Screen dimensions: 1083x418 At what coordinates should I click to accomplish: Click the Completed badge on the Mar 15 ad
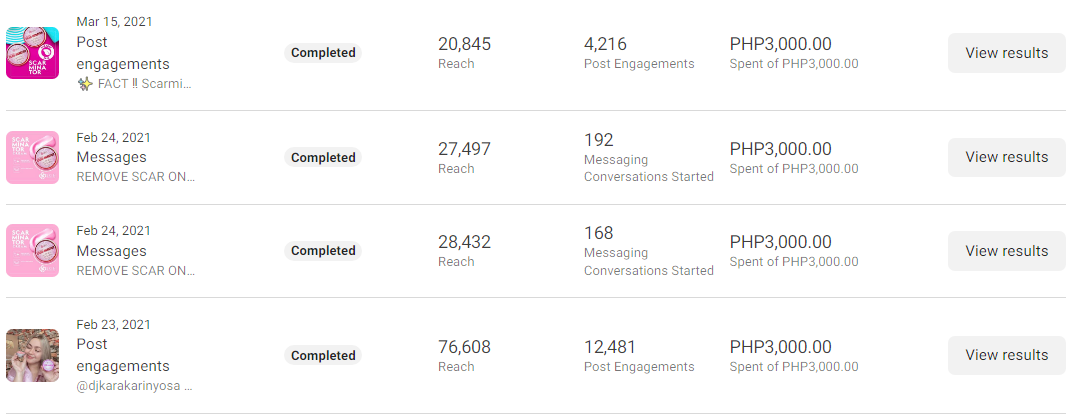click(x=323, y=53)
